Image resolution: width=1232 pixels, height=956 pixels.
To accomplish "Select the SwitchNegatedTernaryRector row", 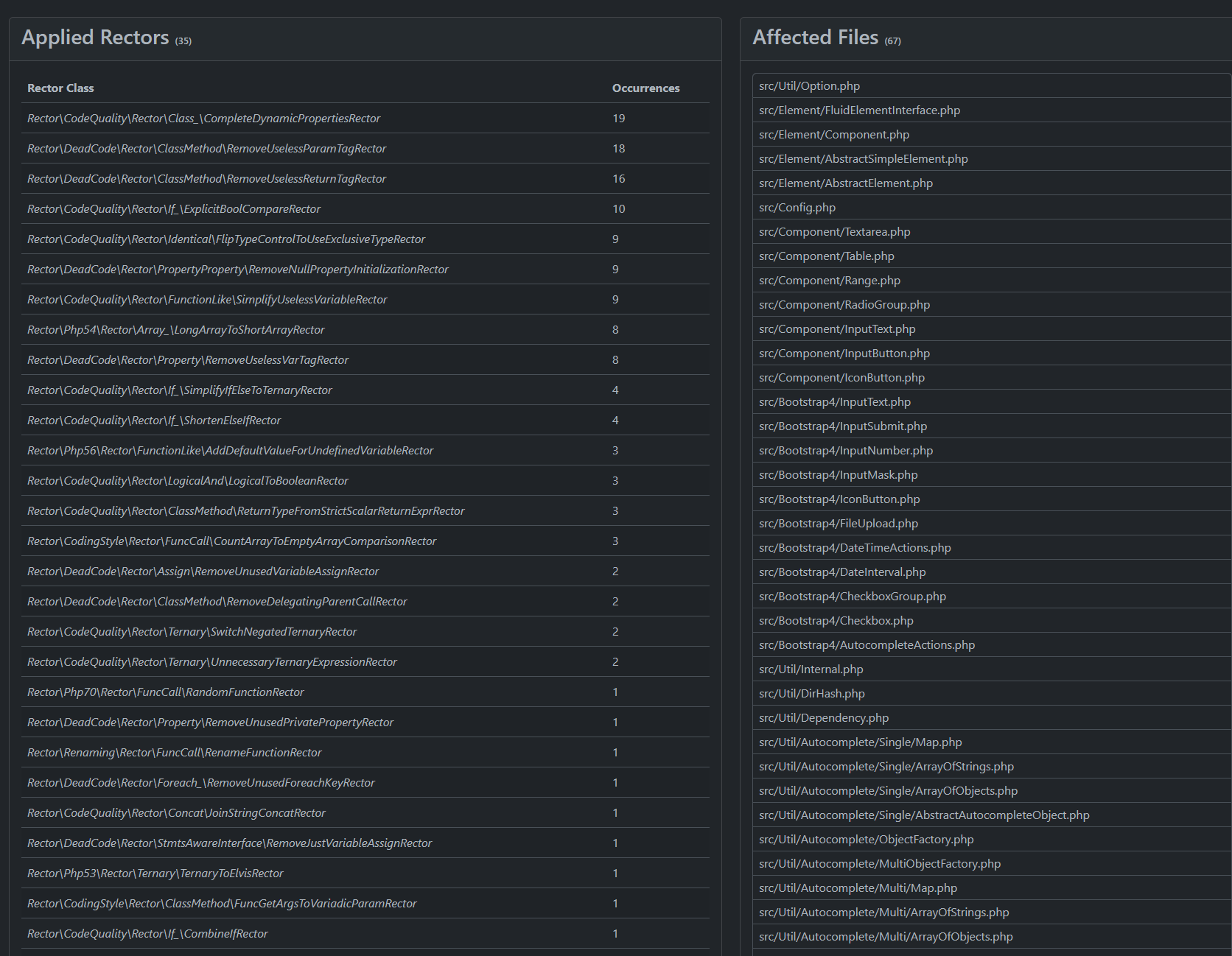I will pyautogui.click(x=365, y=631).
